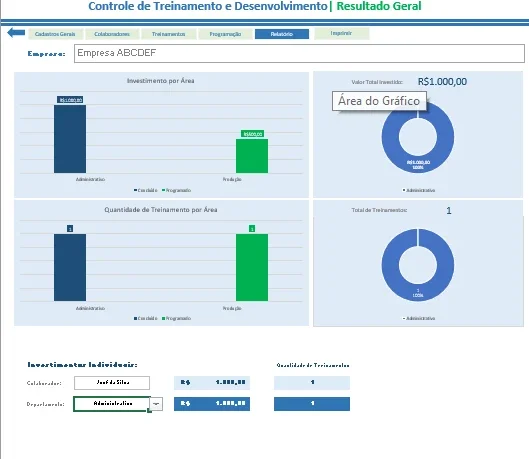Select the highlighted Relatório tab
The image size is (529, 459).
(282, 34)
